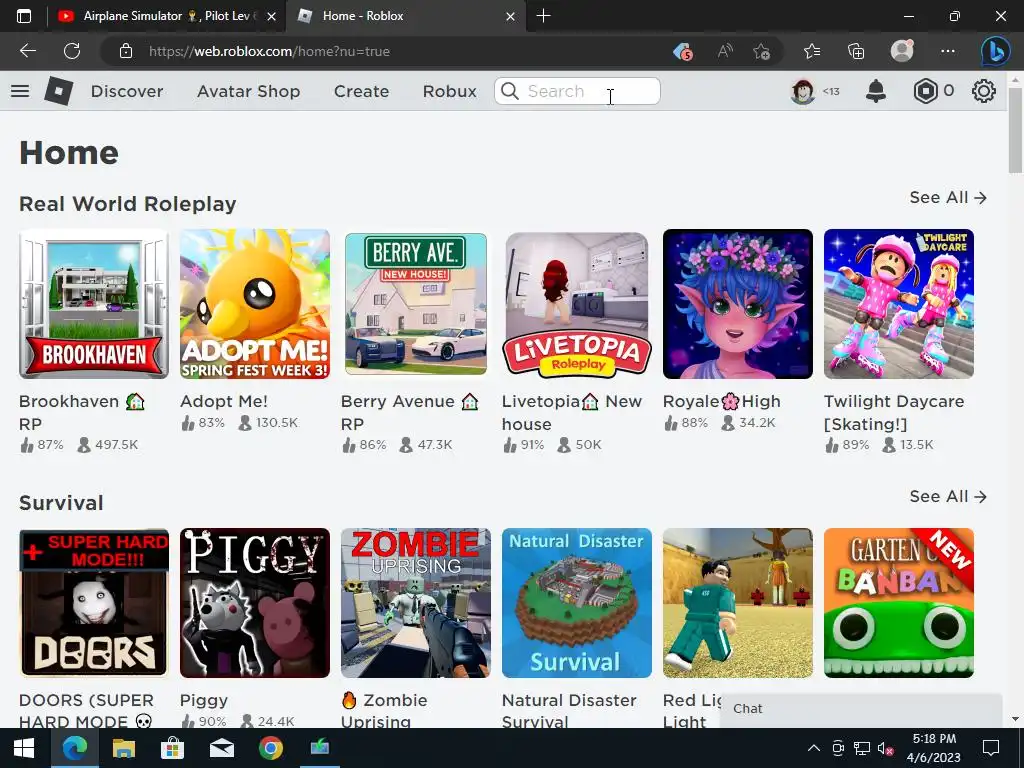Open the Adopt Me! game thumbnail

pyautogui.click(x=255, y=304)
